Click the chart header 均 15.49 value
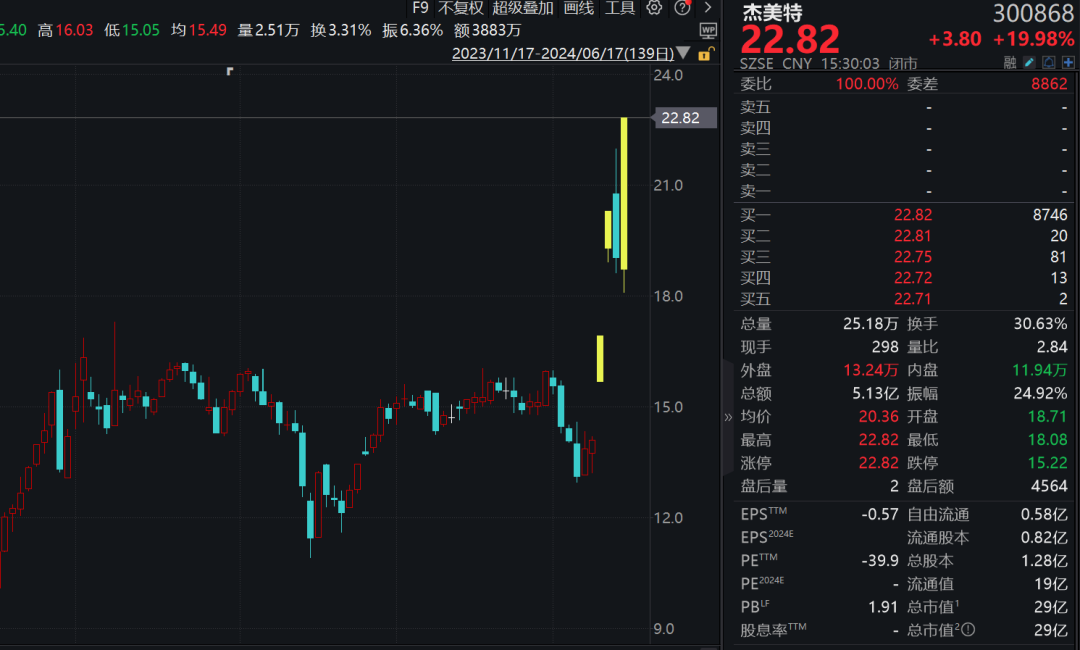 (207, 30)
